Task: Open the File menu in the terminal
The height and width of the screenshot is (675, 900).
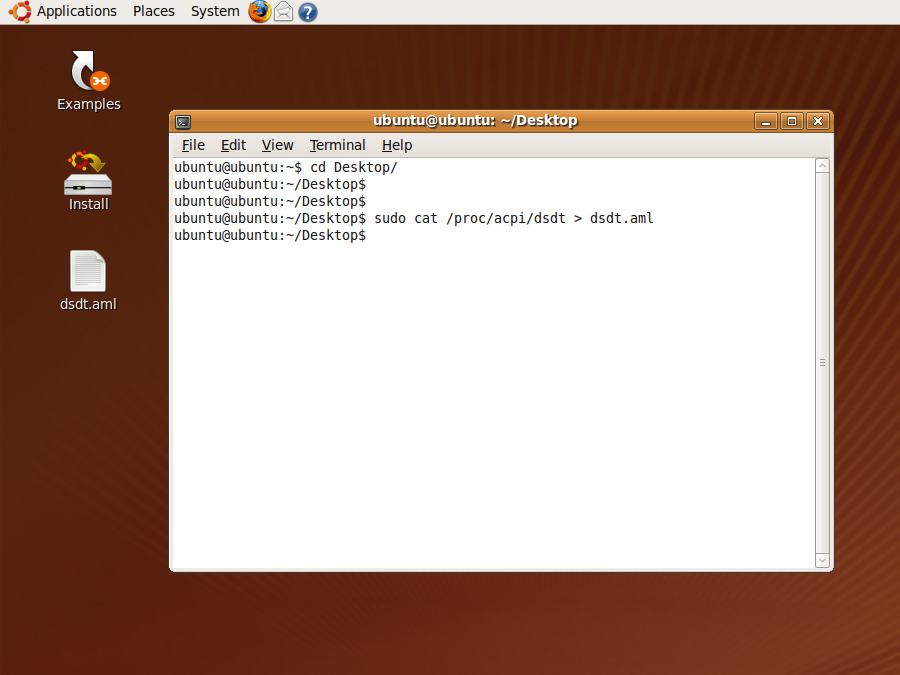Action: pyautogui.click(x=192, y=145)
